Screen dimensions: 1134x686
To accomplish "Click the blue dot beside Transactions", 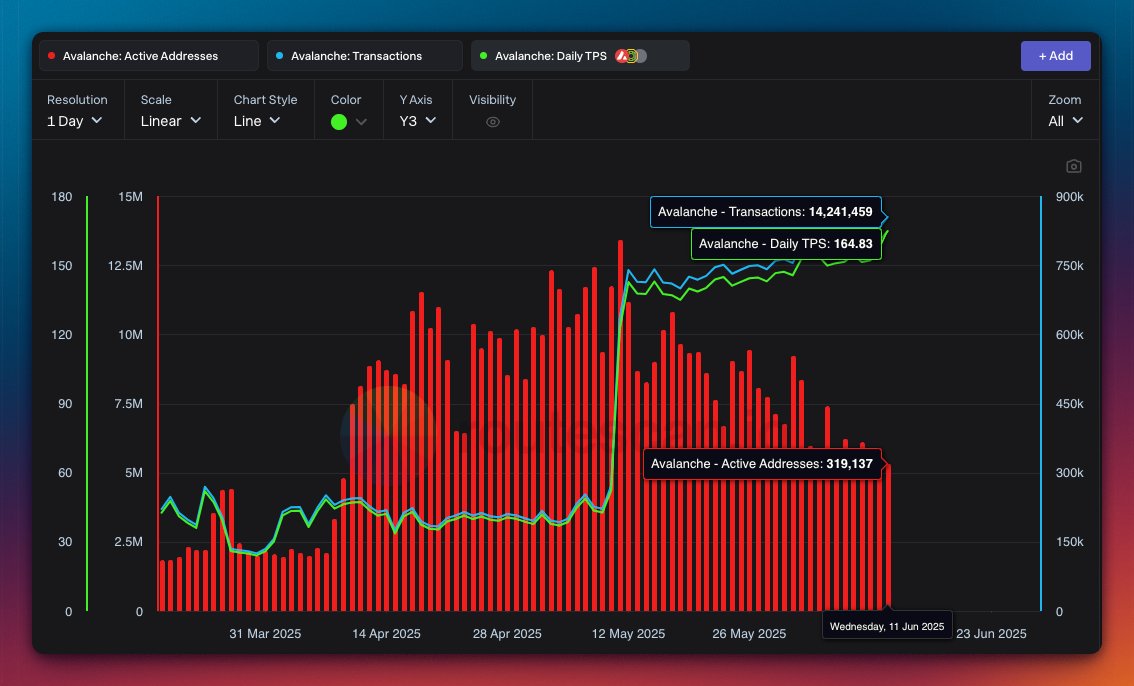I will click(280, 56).
